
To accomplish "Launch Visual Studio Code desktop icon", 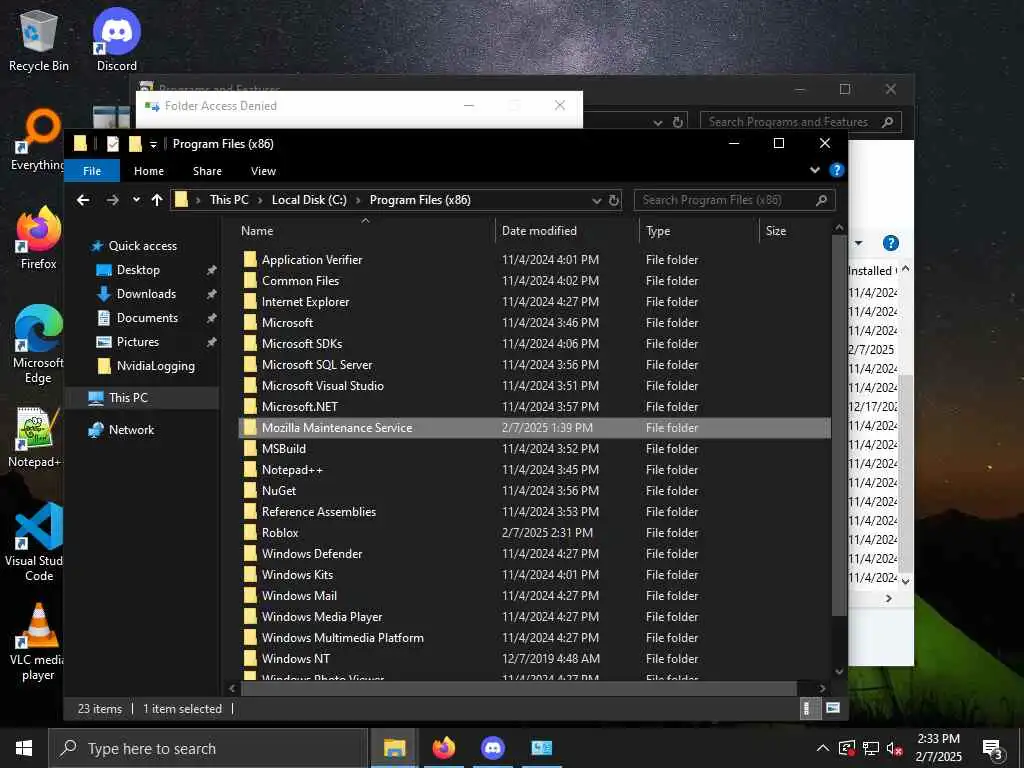I will tap(37, 542).
